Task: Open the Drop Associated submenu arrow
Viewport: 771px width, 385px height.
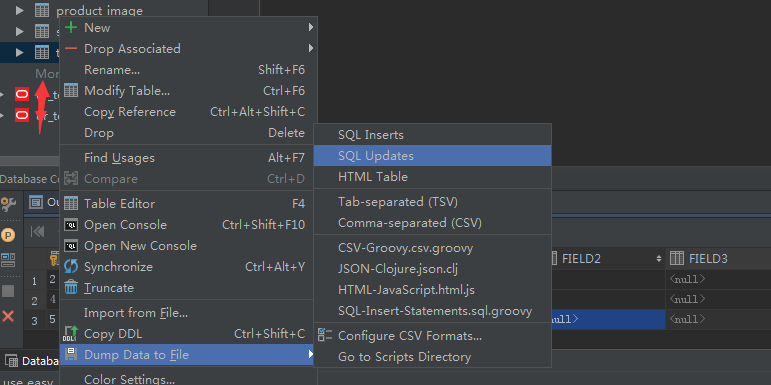Action: point(311,49)
